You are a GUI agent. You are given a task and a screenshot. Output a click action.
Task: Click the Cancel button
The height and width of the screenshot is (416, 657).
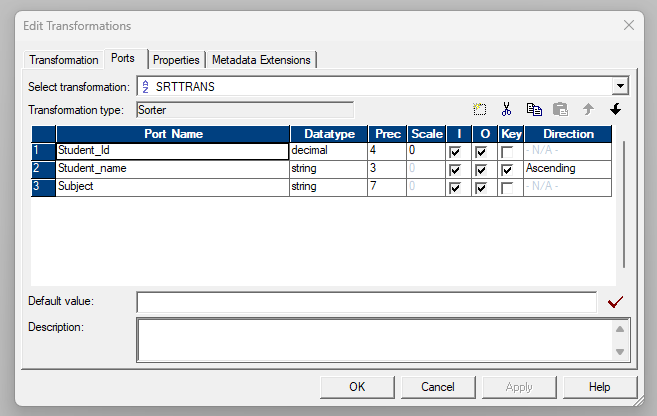437,386
